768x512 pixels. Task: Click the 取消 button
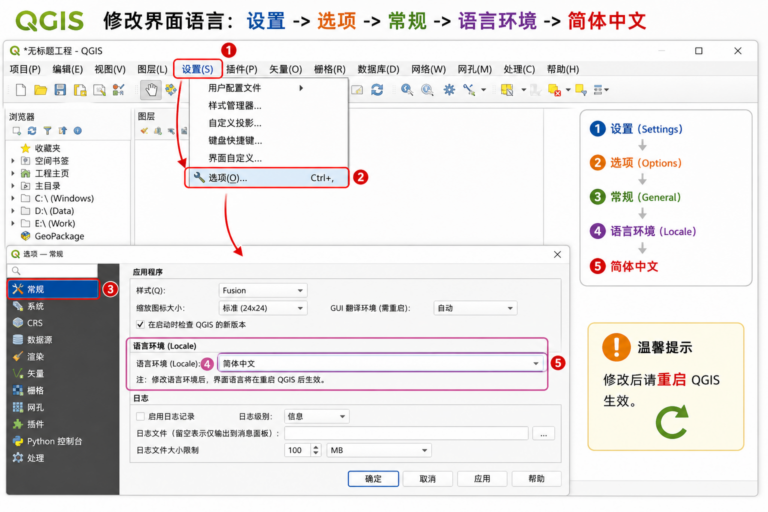428,479
